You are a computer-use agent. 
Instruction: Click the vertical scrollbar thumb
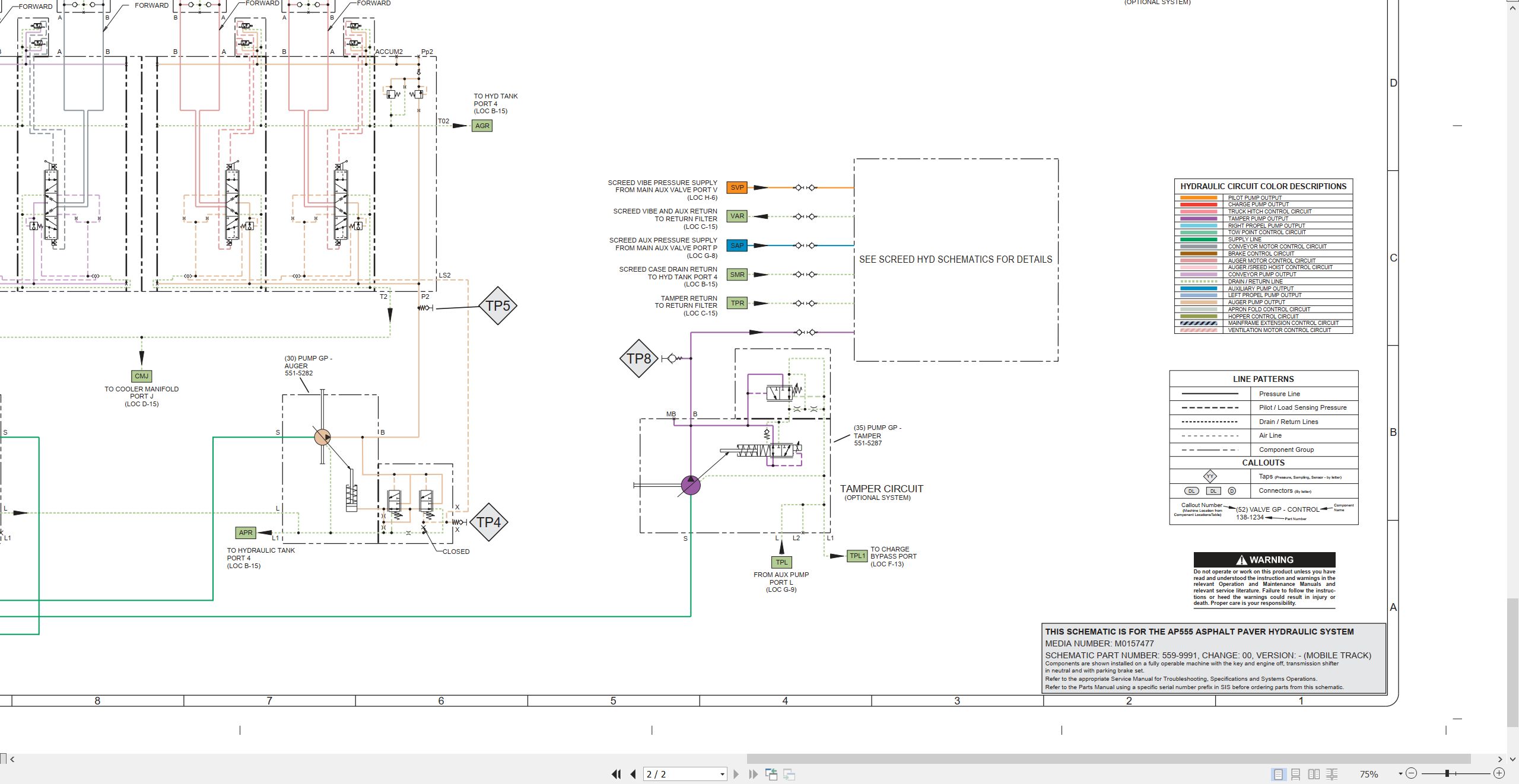(1514, 662)
